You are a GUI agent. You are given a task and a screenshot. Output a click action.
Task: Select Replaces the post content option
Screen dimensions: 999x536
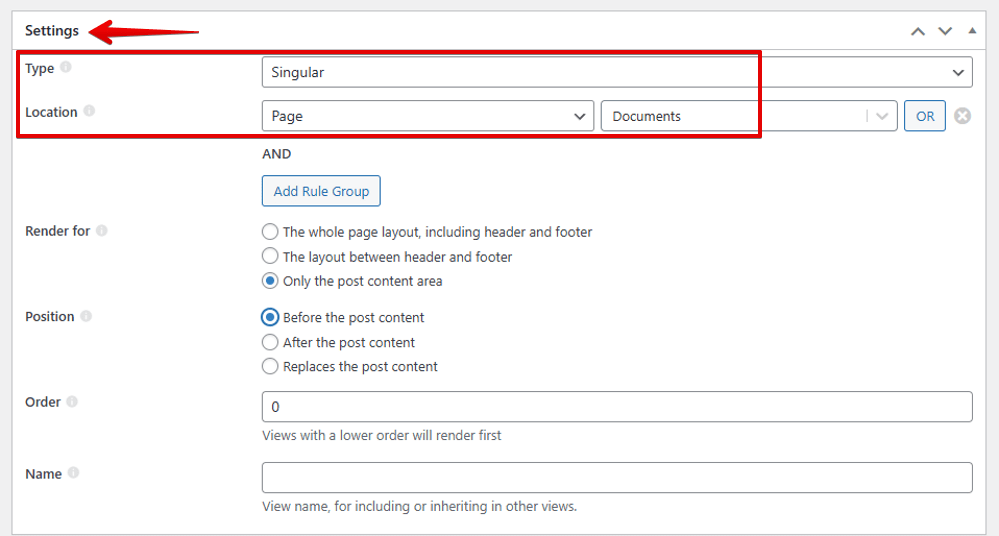[270, 367]
